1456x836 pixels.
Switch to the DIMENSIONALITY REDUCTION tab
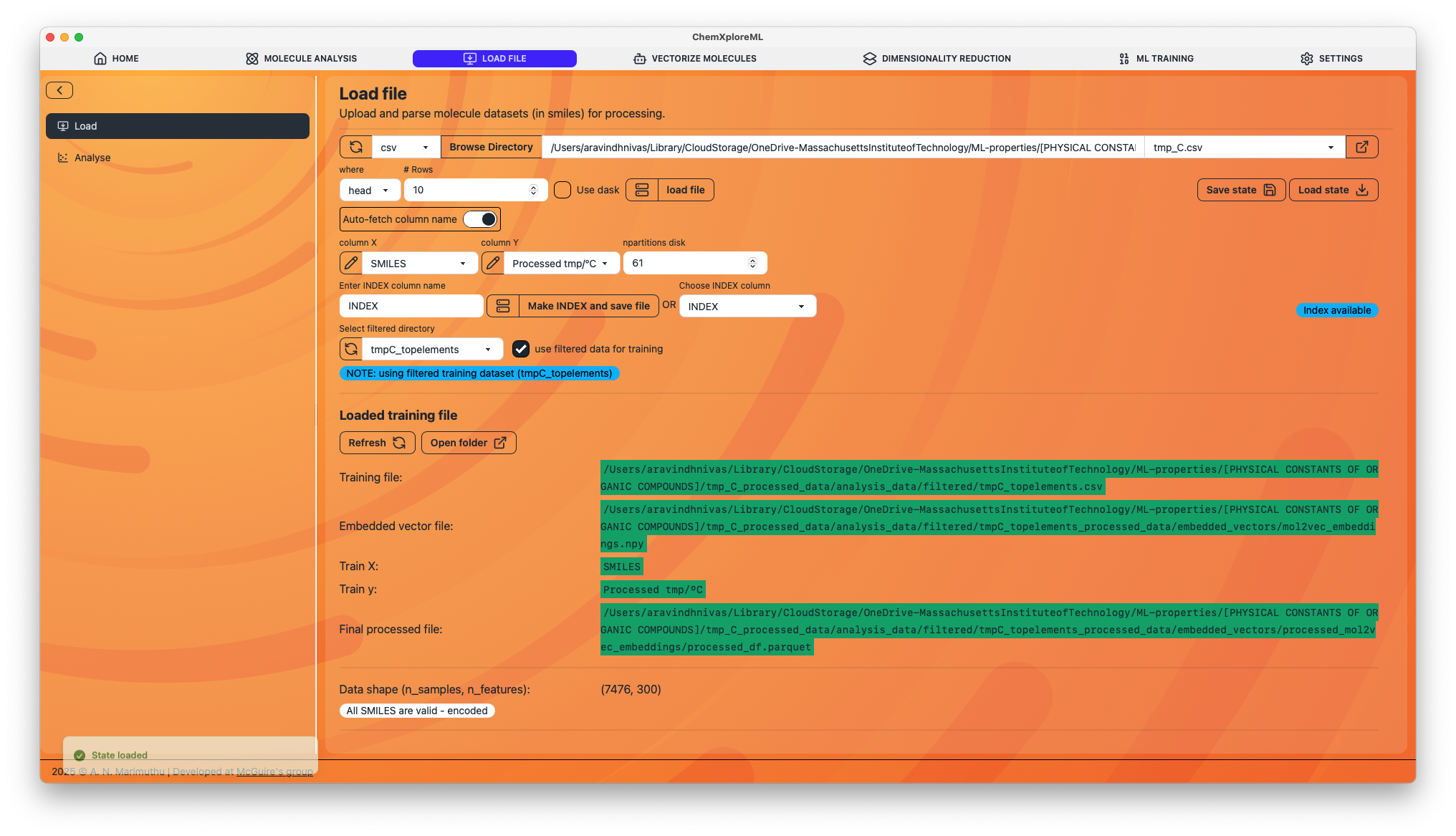(937, 59)
